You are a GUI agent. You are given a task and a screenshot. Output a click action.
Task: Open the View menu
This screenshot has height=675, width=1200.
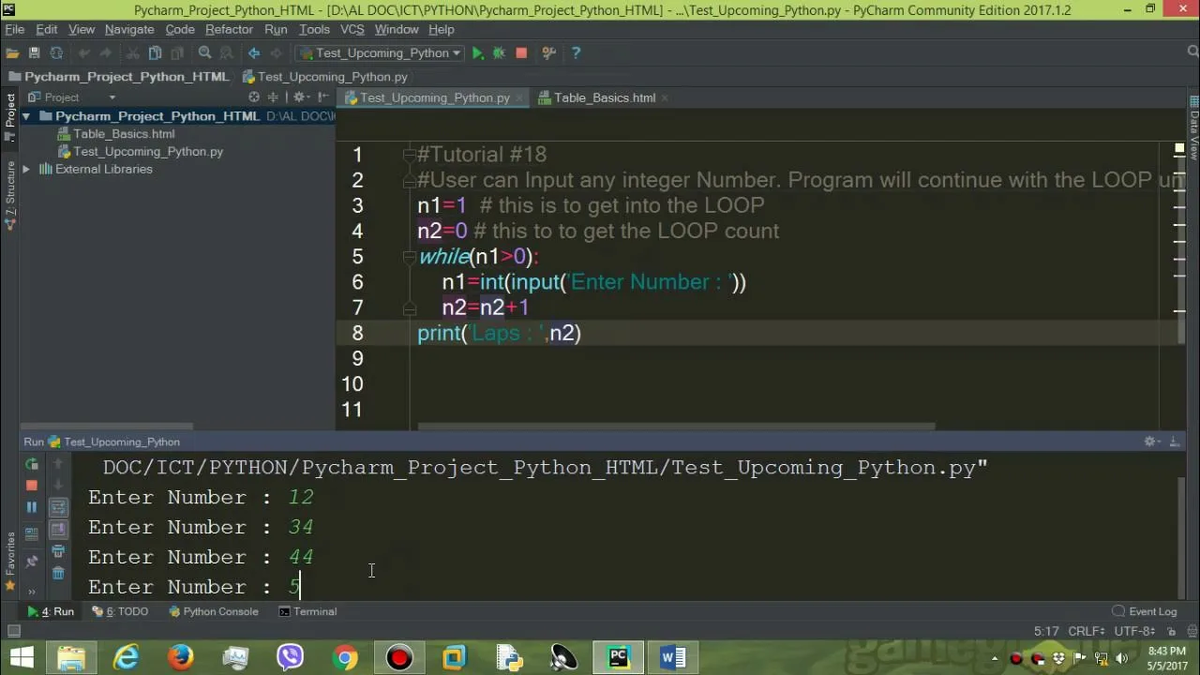(x=82, y=30)
